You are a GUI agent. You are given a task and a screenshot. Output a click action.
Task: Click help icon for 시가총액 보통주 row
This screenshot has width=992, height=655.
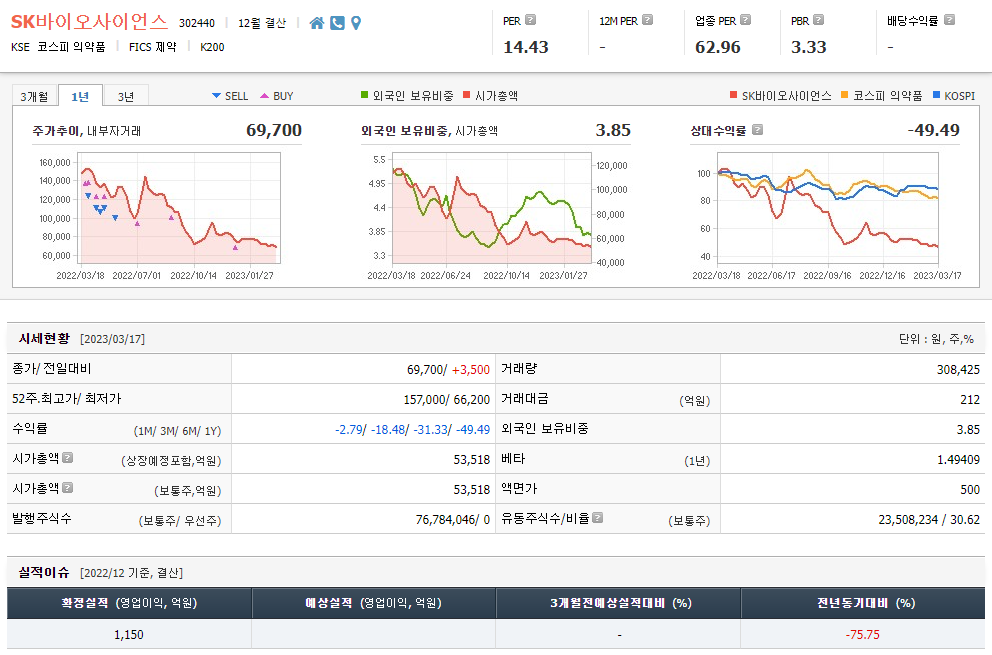pyautogui.click(x=68, y=487)
